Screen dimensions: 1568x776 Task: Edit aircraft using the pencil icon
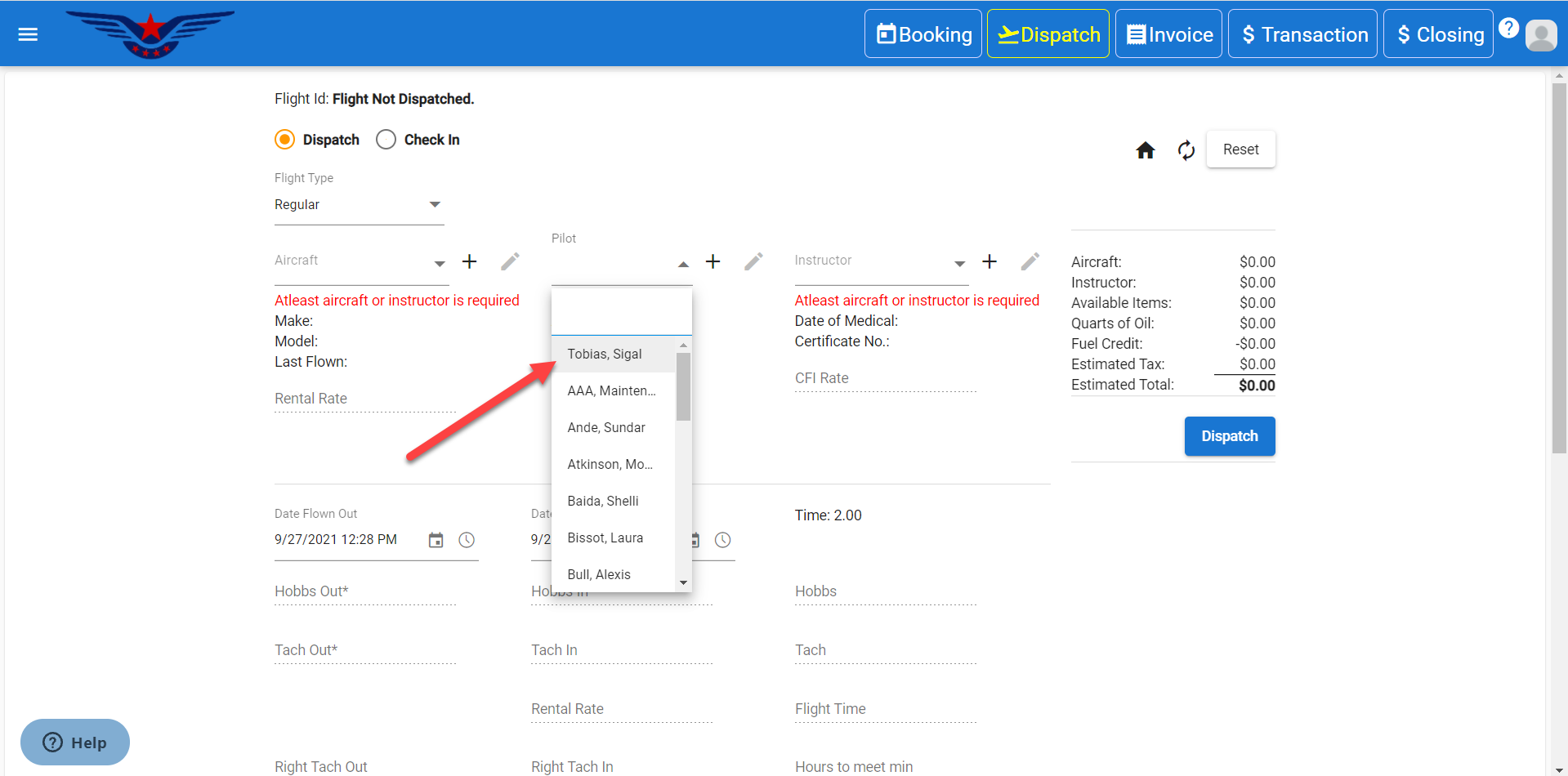coord(510,261)
